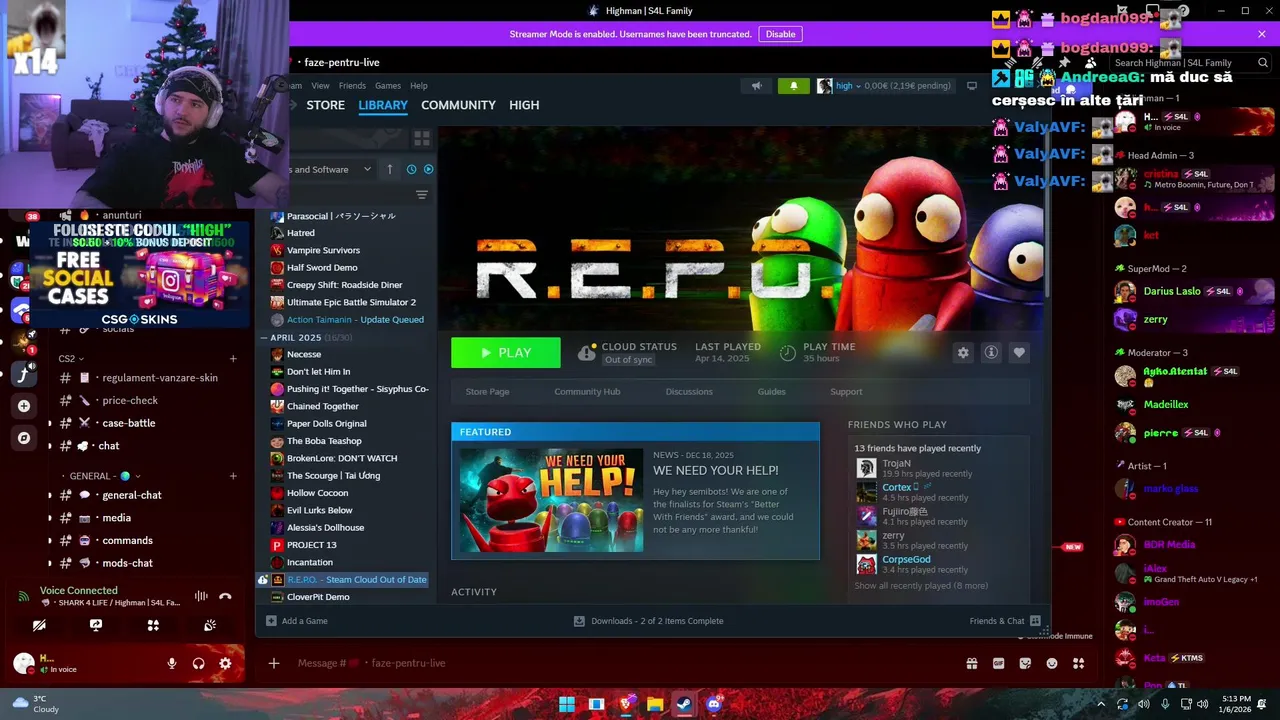1280x720 pixels.
Task: Open File Explorer from taskbar
Action: point(655,704)
